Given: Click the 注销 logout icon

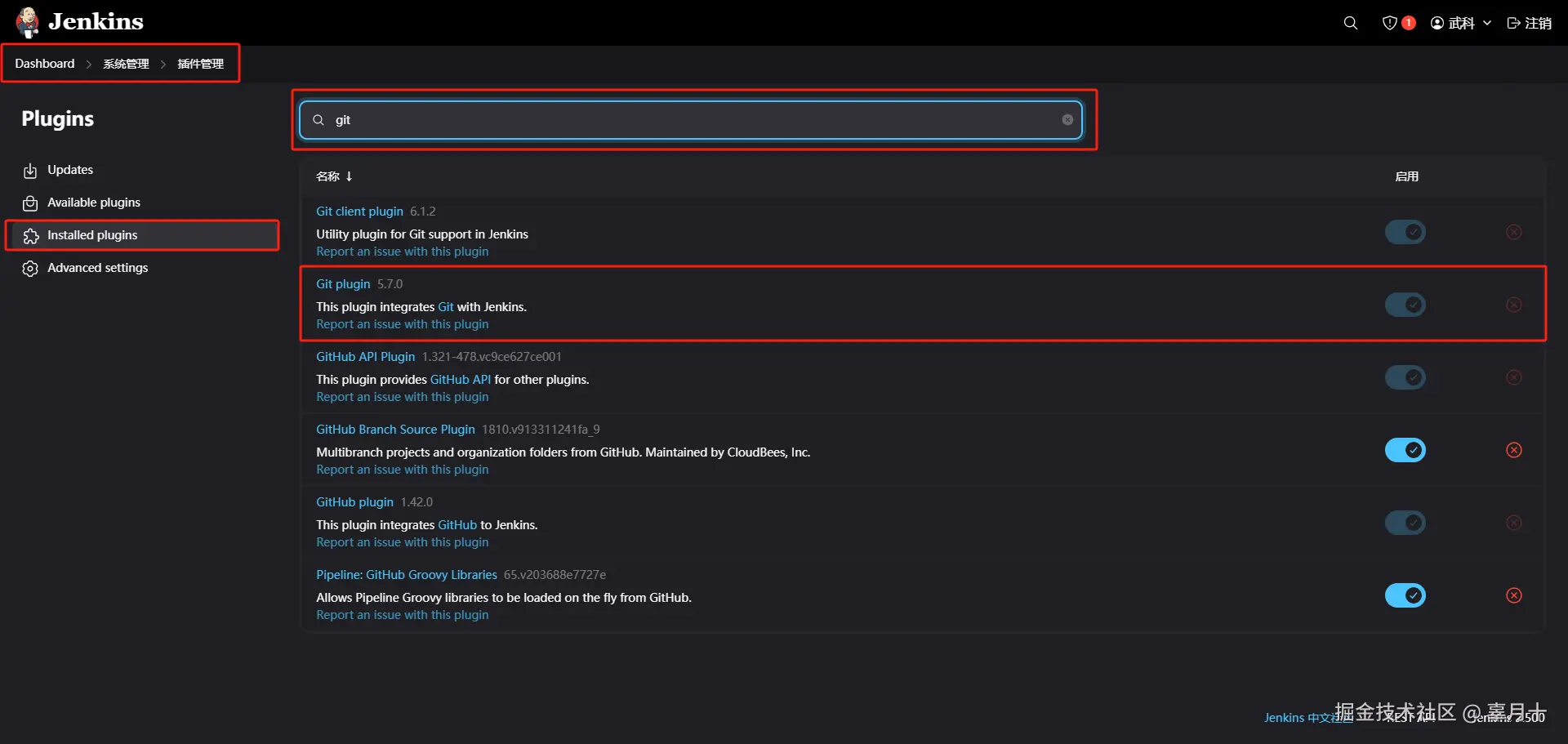Looking at the screenshot, I should pyautogui.click(x=1513, y=23).
